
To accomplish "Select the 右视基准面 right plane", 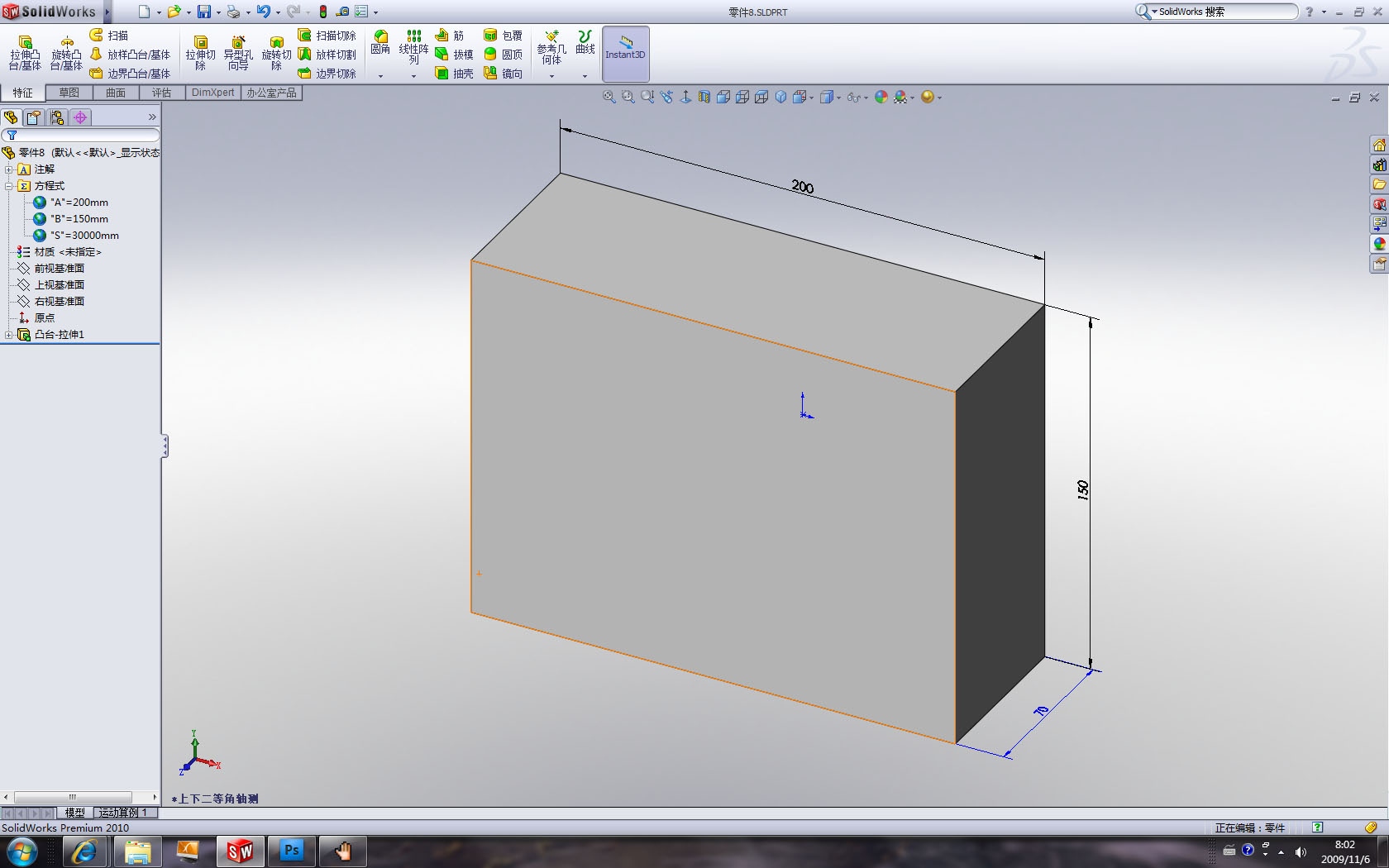I will tap(50, 302).
